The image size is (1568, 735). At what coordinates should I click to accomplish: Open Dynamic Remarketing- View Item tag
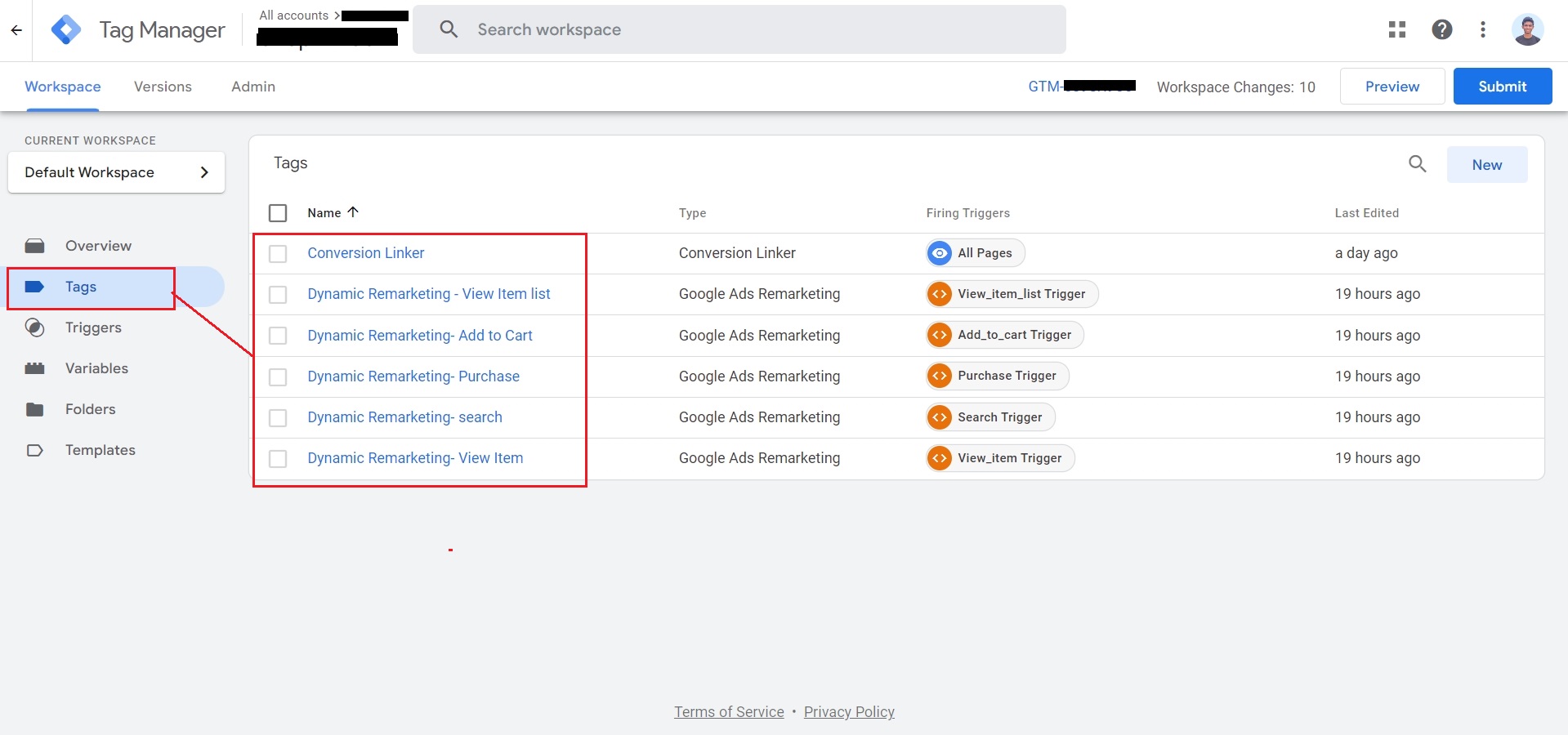pyautogui.click(x=415, y=458)
